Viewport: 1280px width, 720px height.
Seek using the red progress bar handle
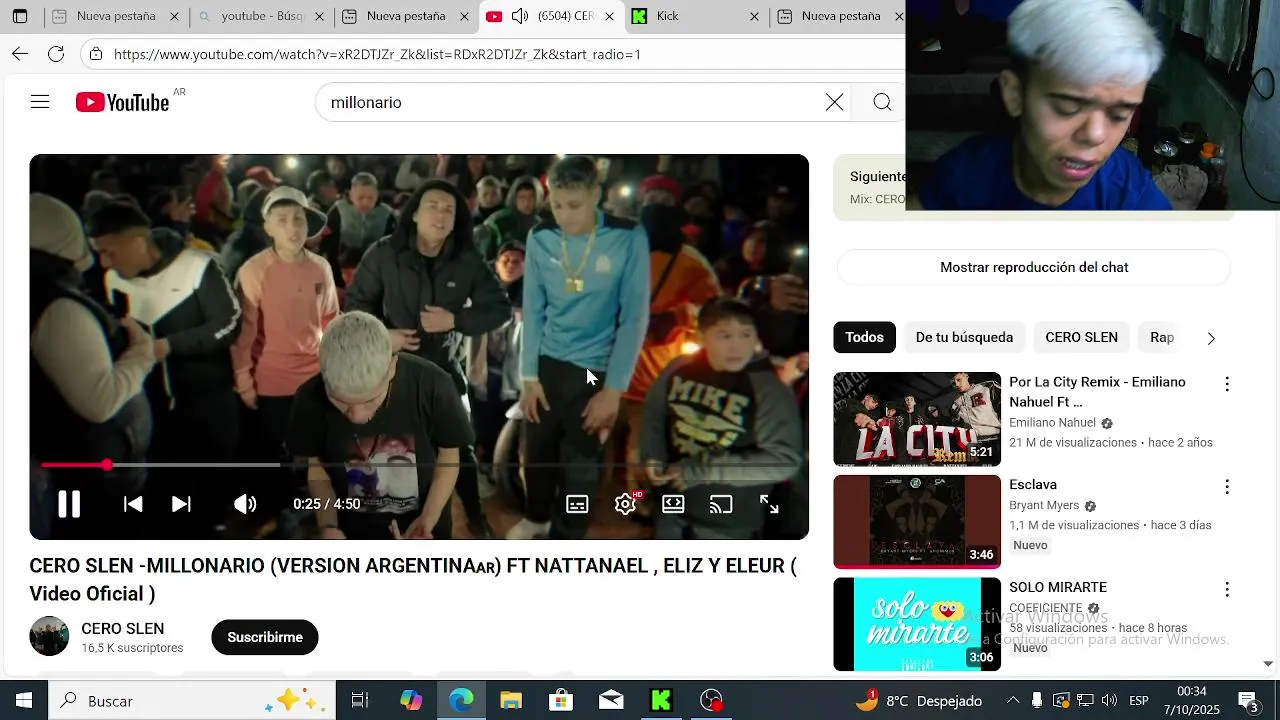107,465
